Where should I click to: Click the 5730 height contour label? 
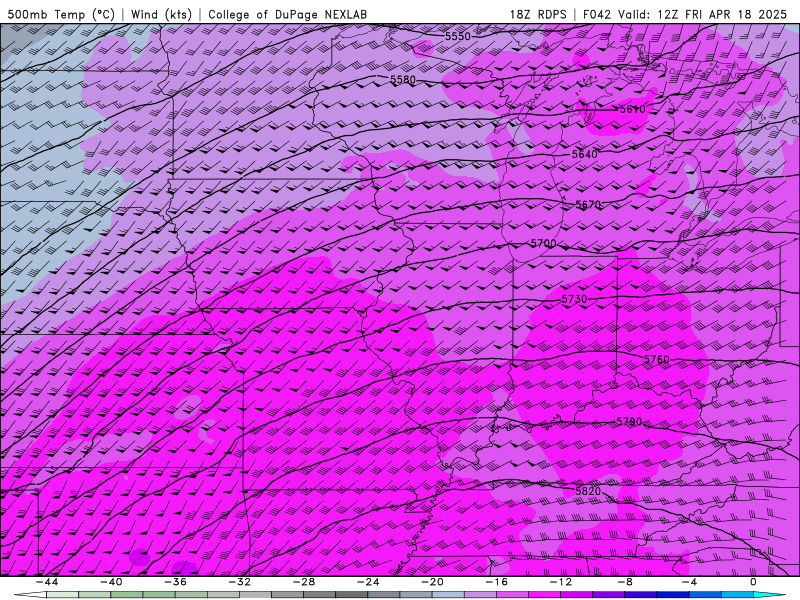(x=574, y=299)
